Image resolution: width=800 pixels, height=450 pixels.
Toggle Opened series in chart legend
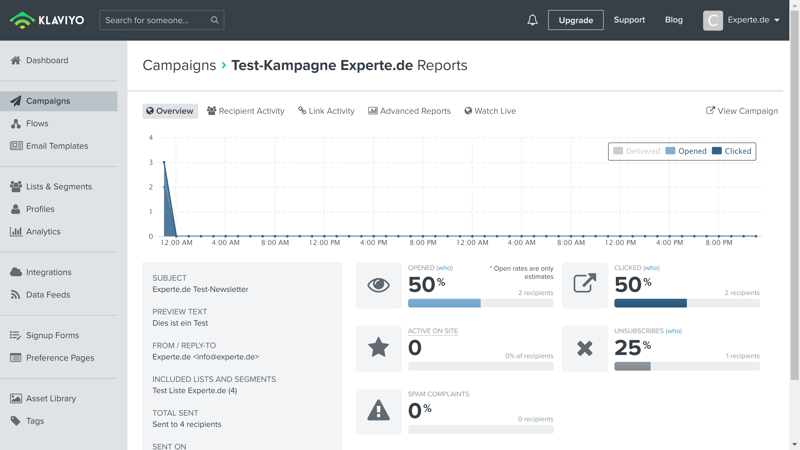click(x=686, y=151)
